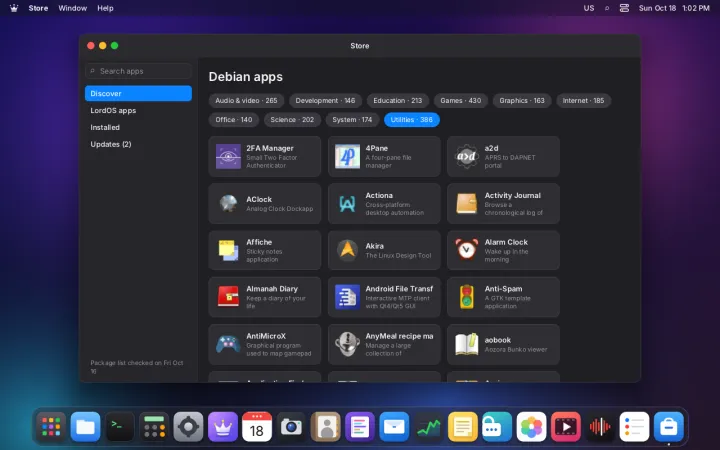Click the Actiona app icon
Viewport: 720px width, 450px height.
point(348,203)
